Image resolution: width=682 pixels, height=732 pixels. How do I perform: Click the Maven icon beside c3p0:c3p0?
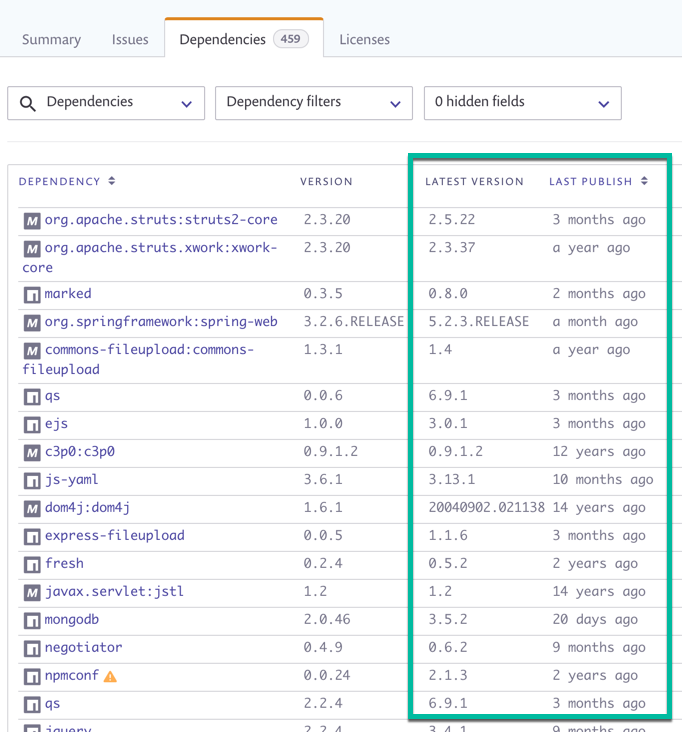(32, 453)
